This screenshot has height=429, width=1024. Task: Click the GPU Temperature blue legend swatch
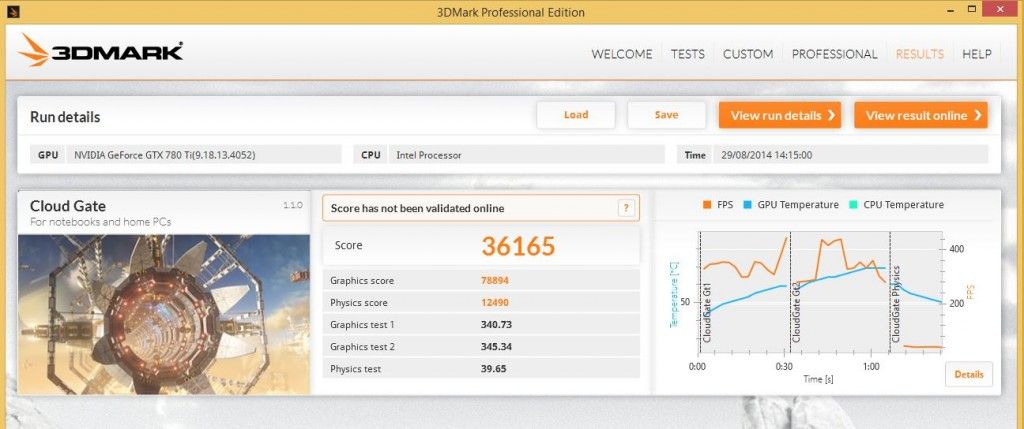click(x=748, y=204)
